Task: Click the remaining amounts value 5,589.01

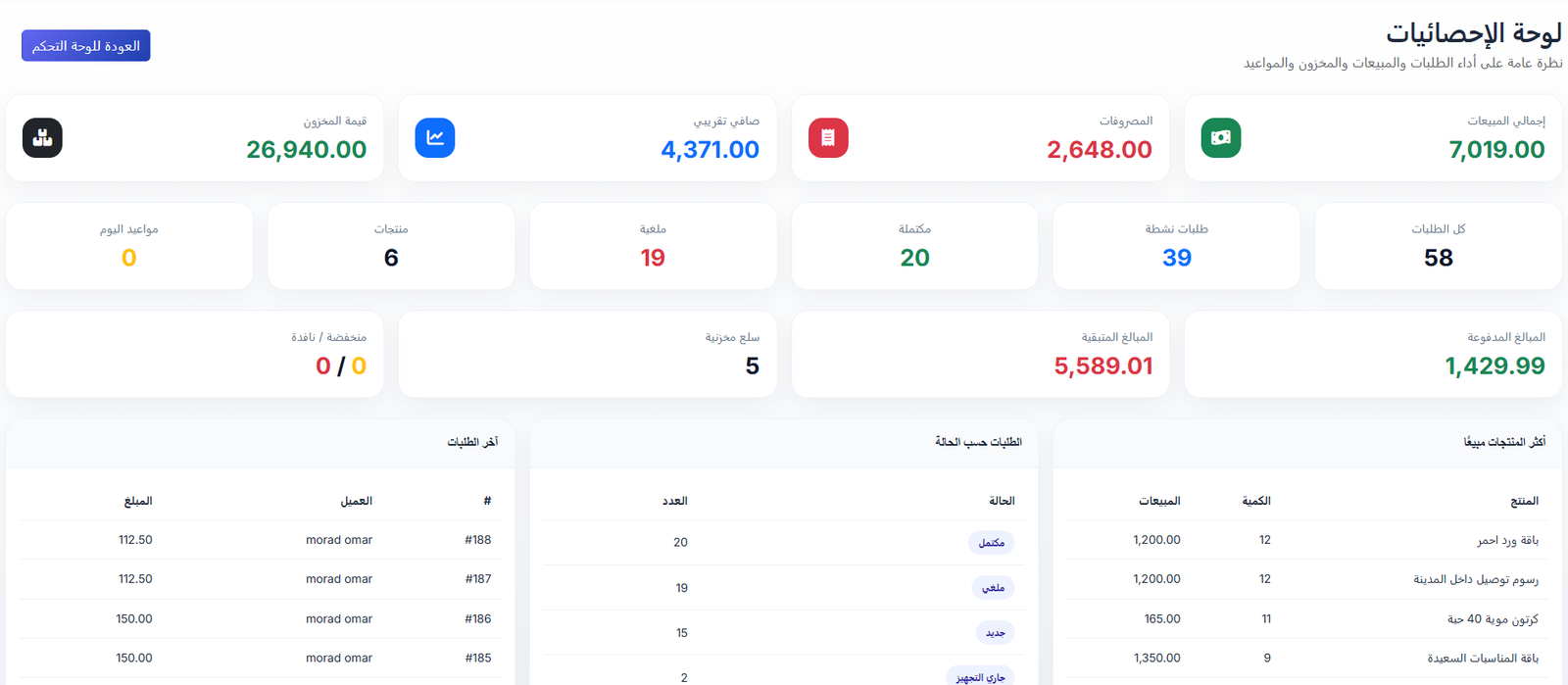Action: coord(1103,367)
